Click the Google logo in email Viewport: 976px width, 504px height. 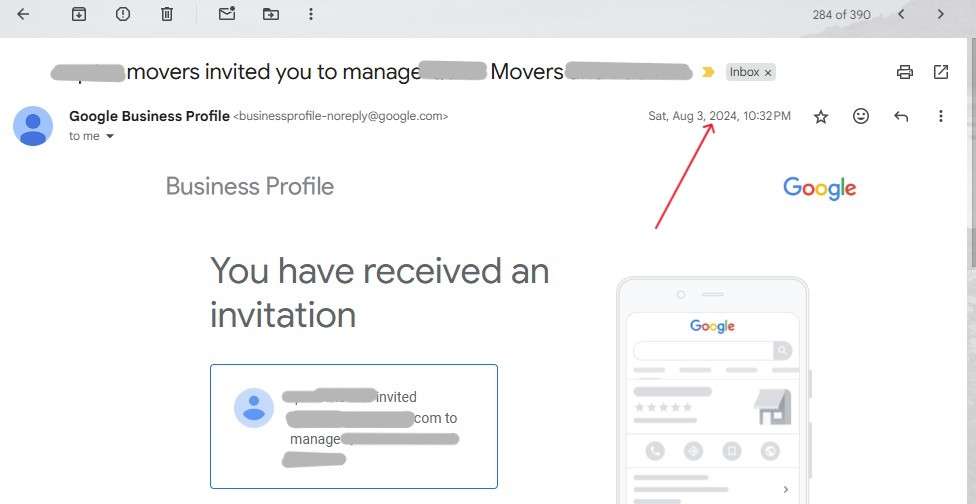(x=819, y=188)
